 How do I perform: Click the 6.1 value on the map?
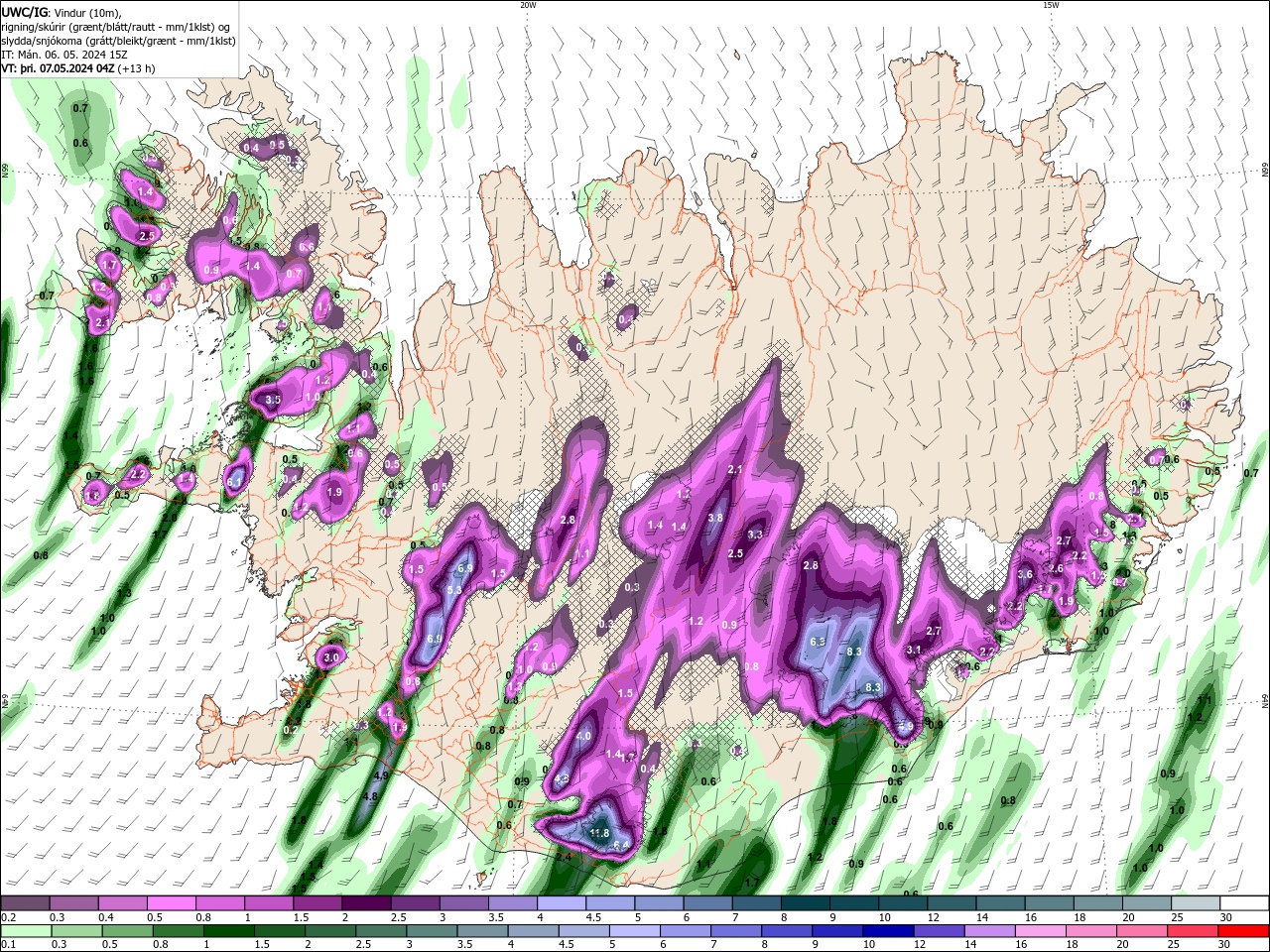235,482
